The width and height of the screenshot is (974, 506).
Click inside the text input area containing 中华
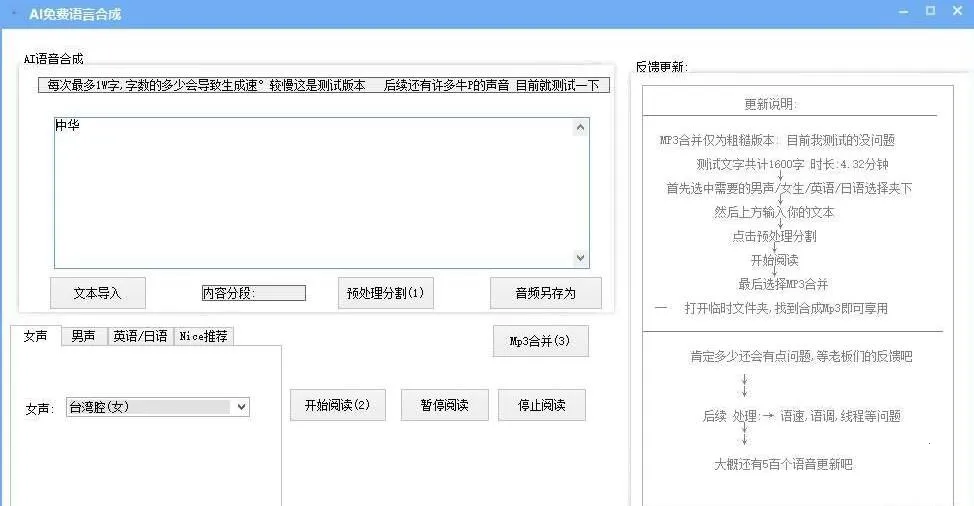coord(310,190)
